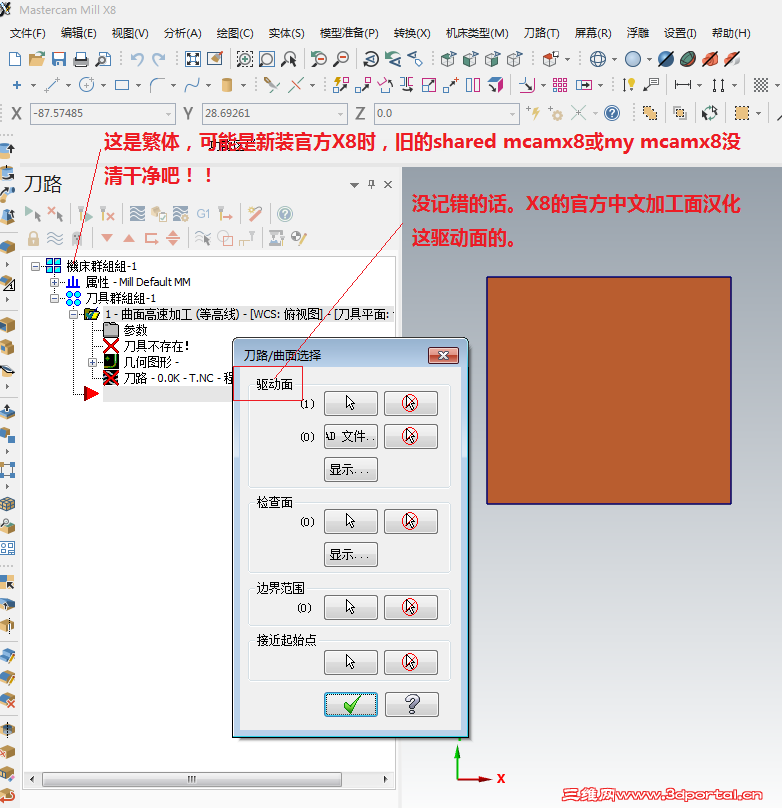Click the drive surface select arrow button

(x=351, y=403)
